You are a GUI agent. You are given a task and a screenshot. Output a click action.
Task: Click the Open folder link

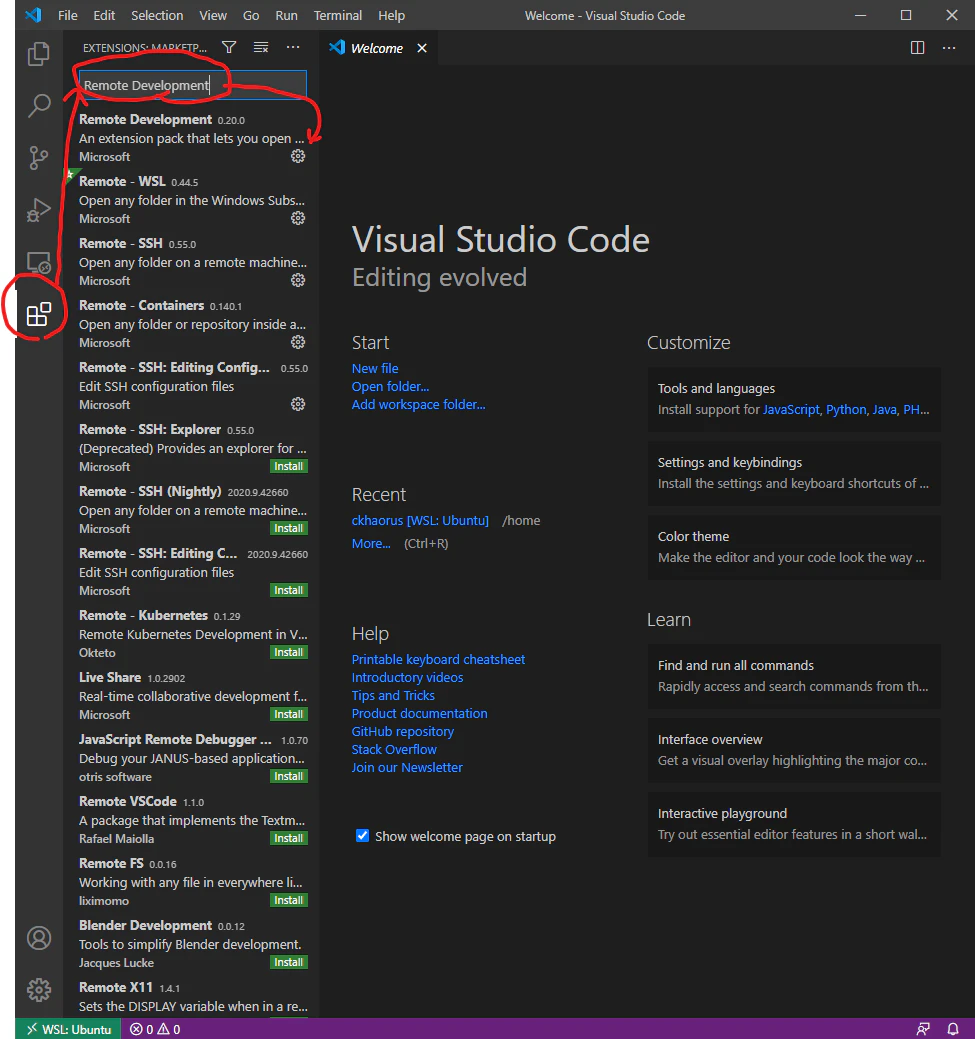(390, 386)
